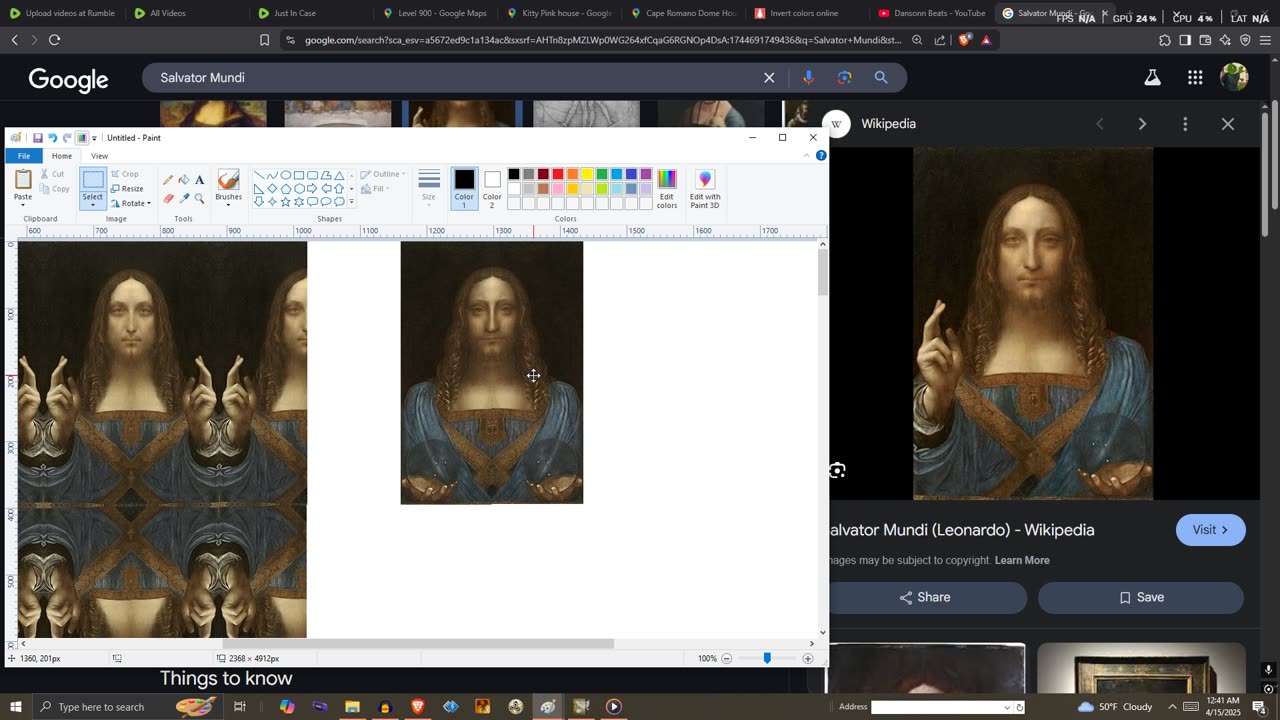Viewport: 1280px width, 720px height.
Task: Click the Google search magnifier icon
Action: [x=881, y=77]
